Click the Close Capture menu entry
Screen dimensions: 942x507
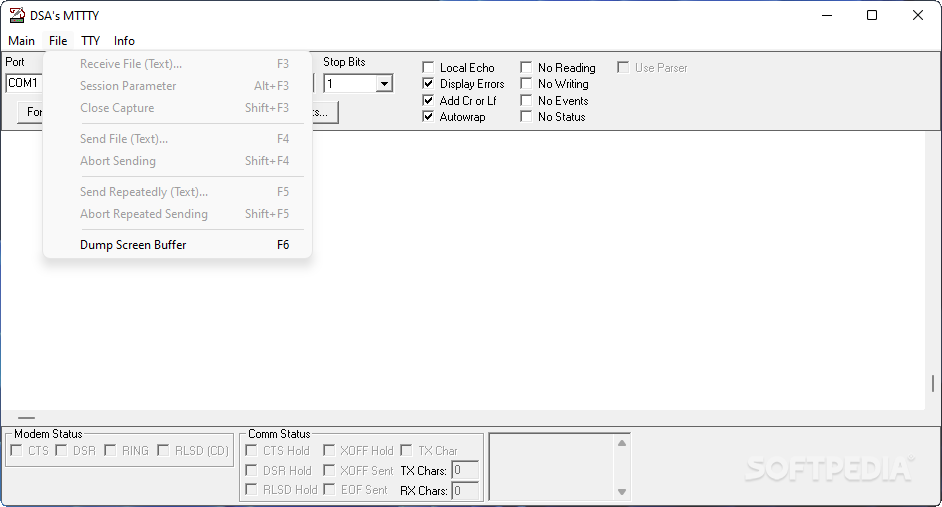click(x=177, y=108)
